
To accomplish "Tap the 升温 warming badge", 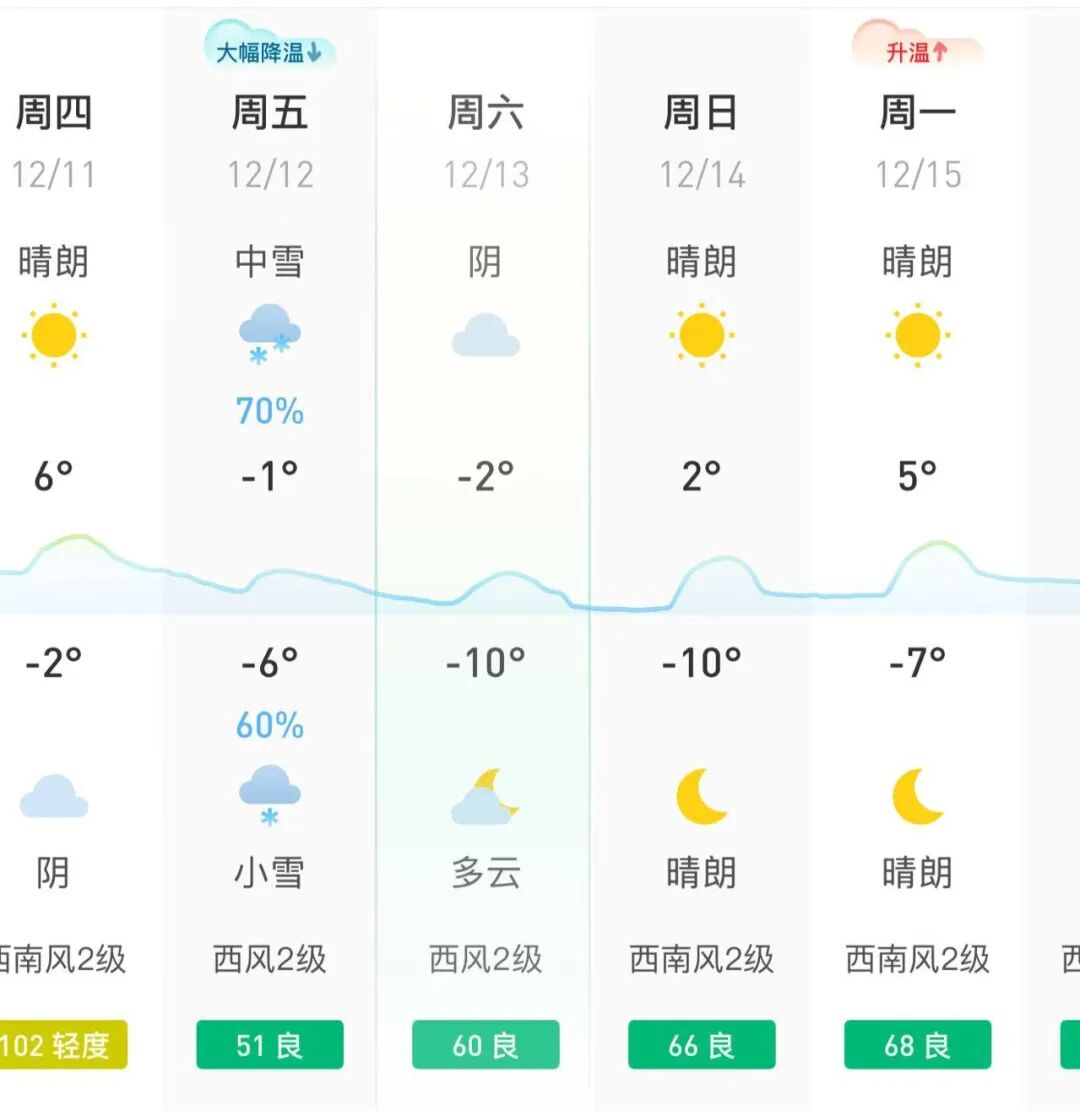I will [x=917, y=52].
